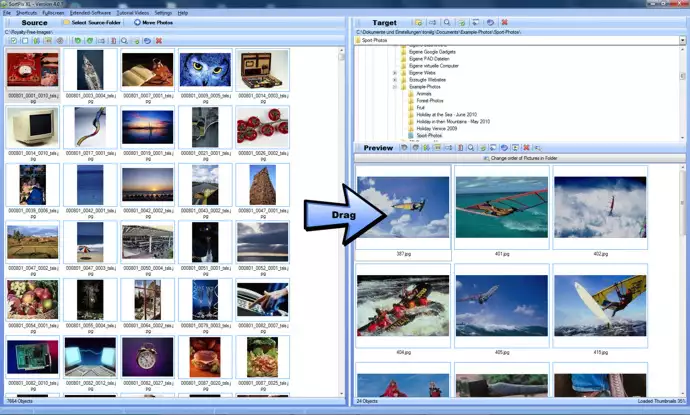Image resolution: width=690 pixels, height=415 pixels.
Task: Click the red delete icon in Source toolbar
Action: pos(158,41)
